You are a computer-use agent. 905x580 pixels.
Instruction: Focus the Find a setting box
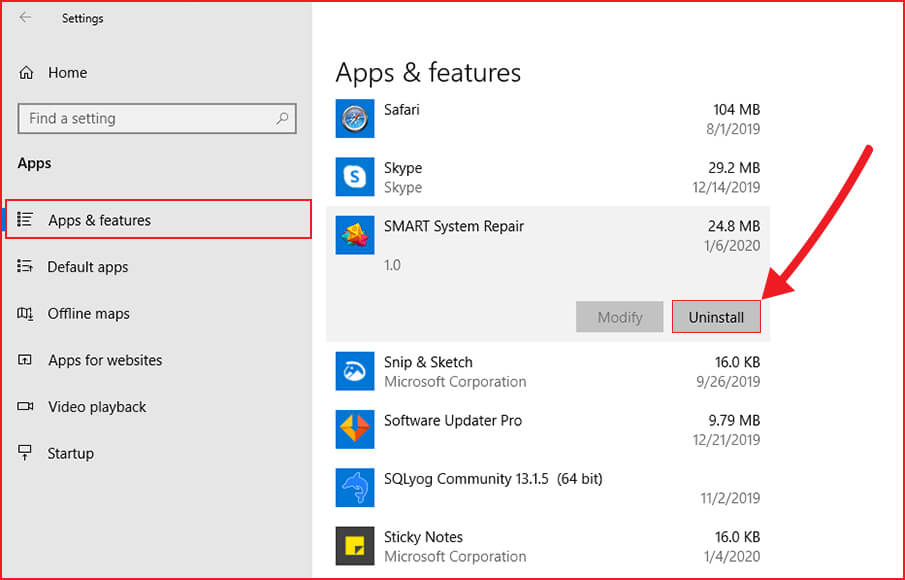point(157,118)
